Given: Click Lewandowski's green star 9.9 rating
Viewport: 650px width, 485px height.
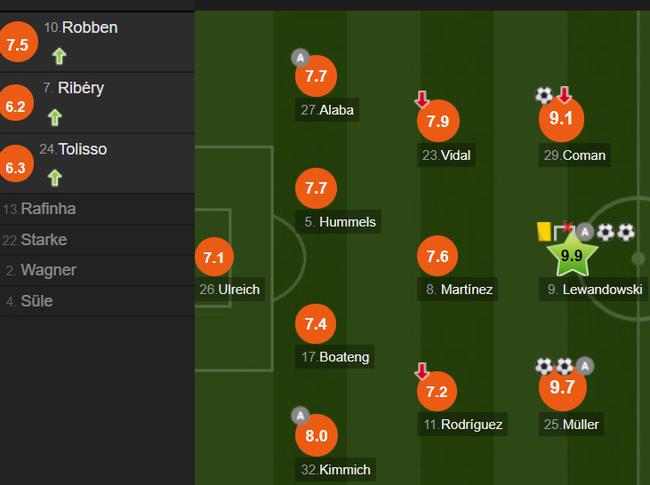Looking at the screenshot, I should (572, 255).
